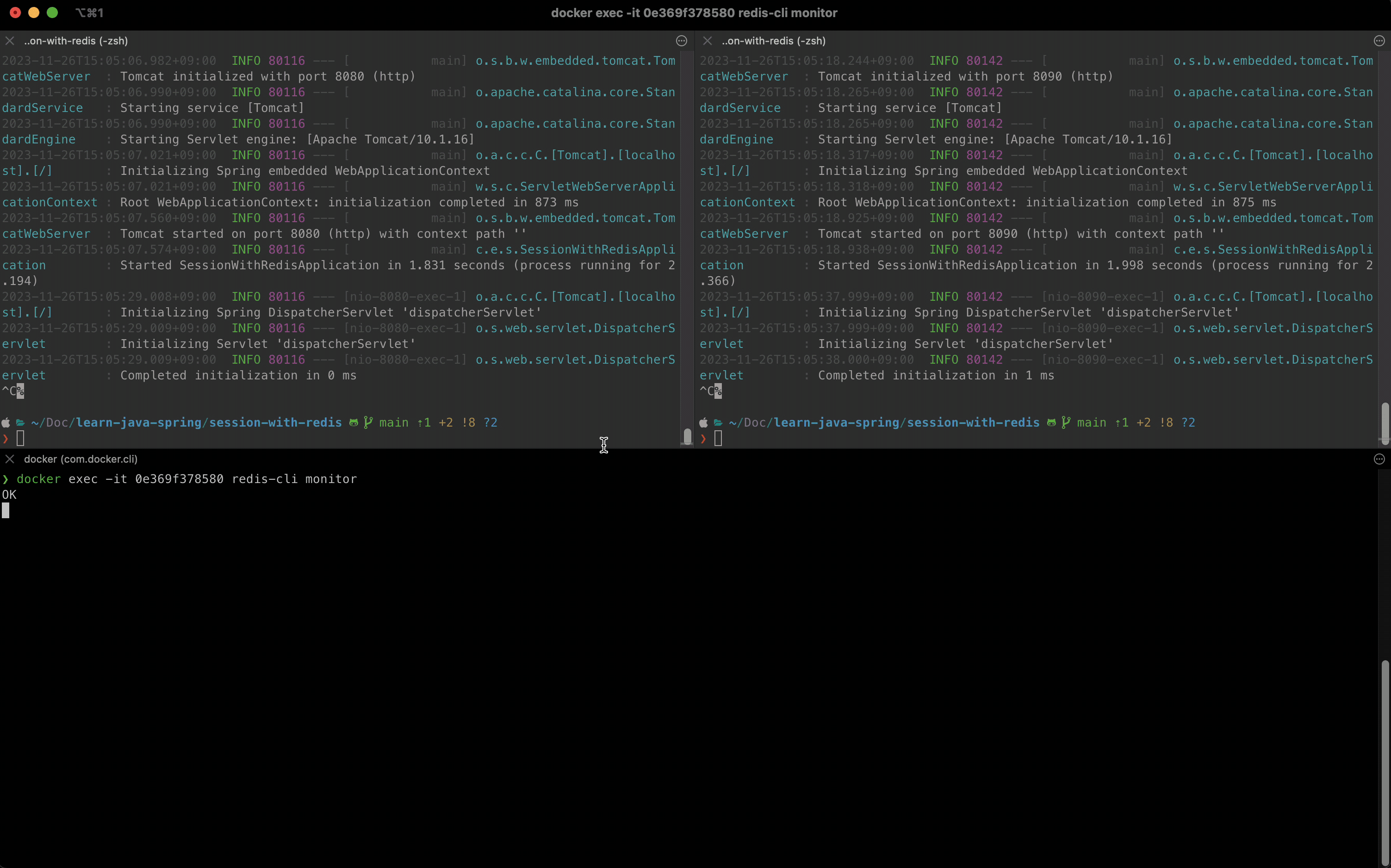The image size is (1391, 868).
Task: Close the docker (com.docker.cli) pane
Action: pos(10,459)
